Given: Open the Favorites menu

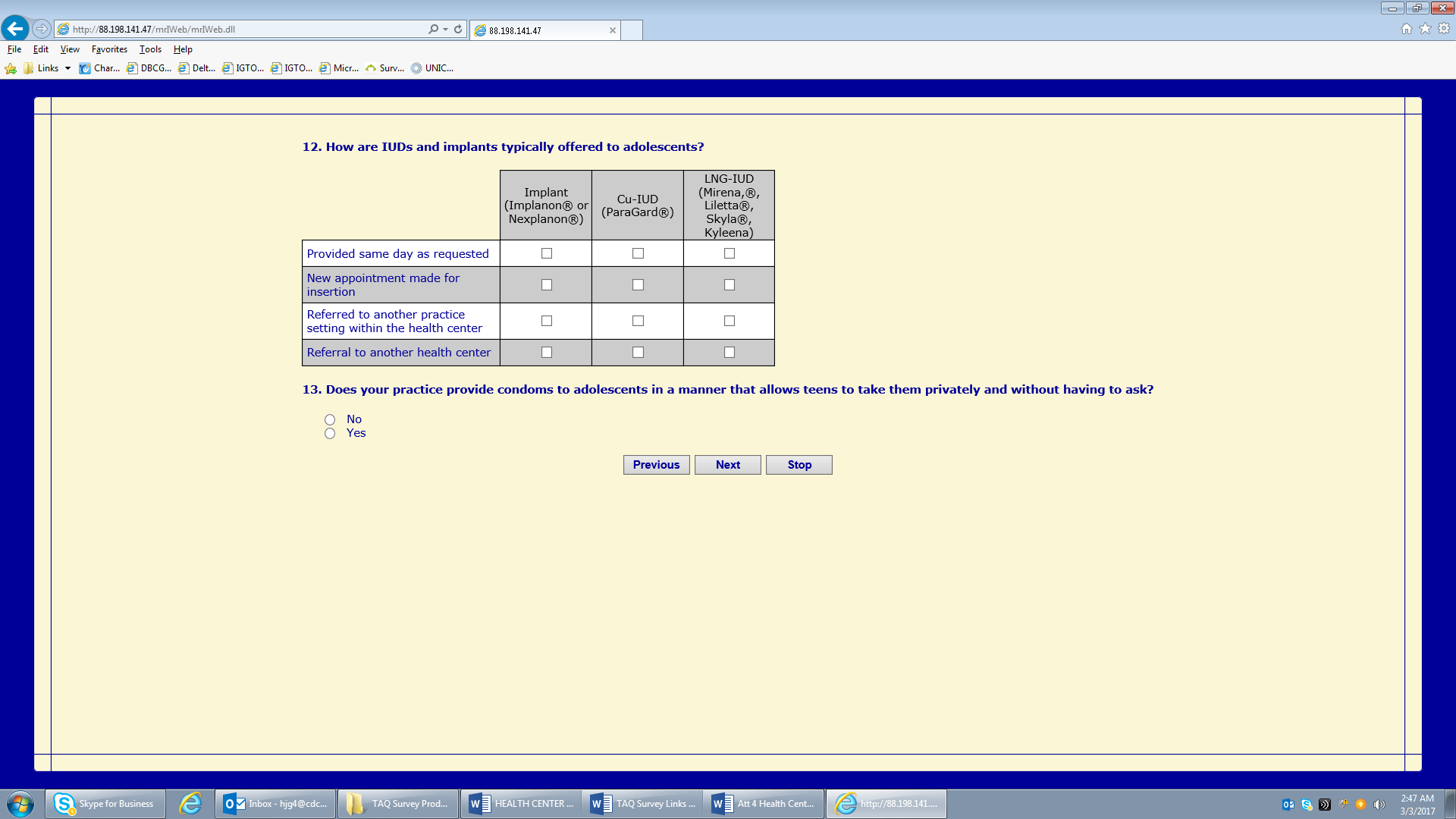Looking at the screenshot, I should (x=109, y=49).
